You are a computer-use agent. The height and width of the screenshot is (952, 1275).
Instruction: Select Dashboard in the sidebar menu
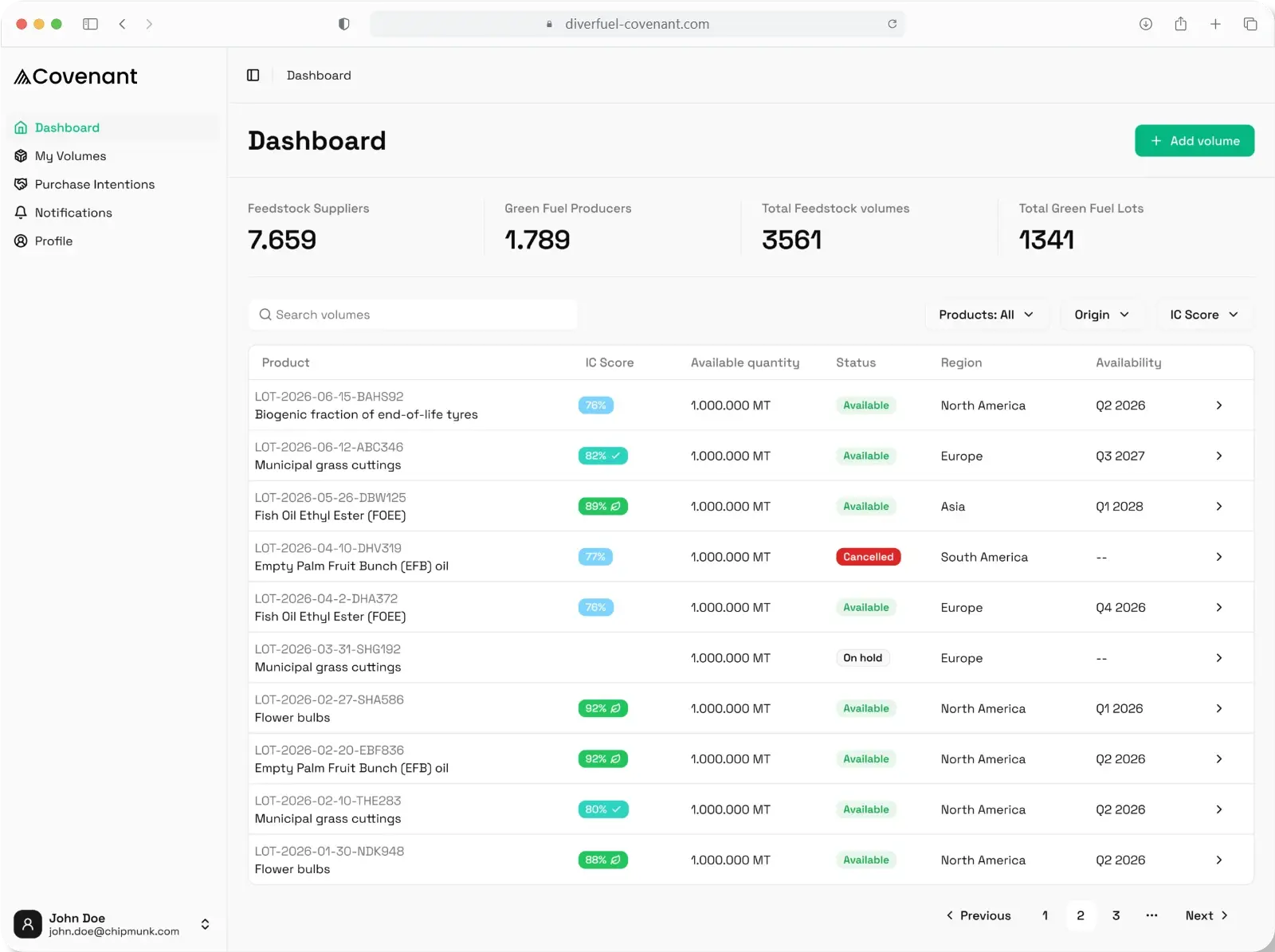(114, 127)
